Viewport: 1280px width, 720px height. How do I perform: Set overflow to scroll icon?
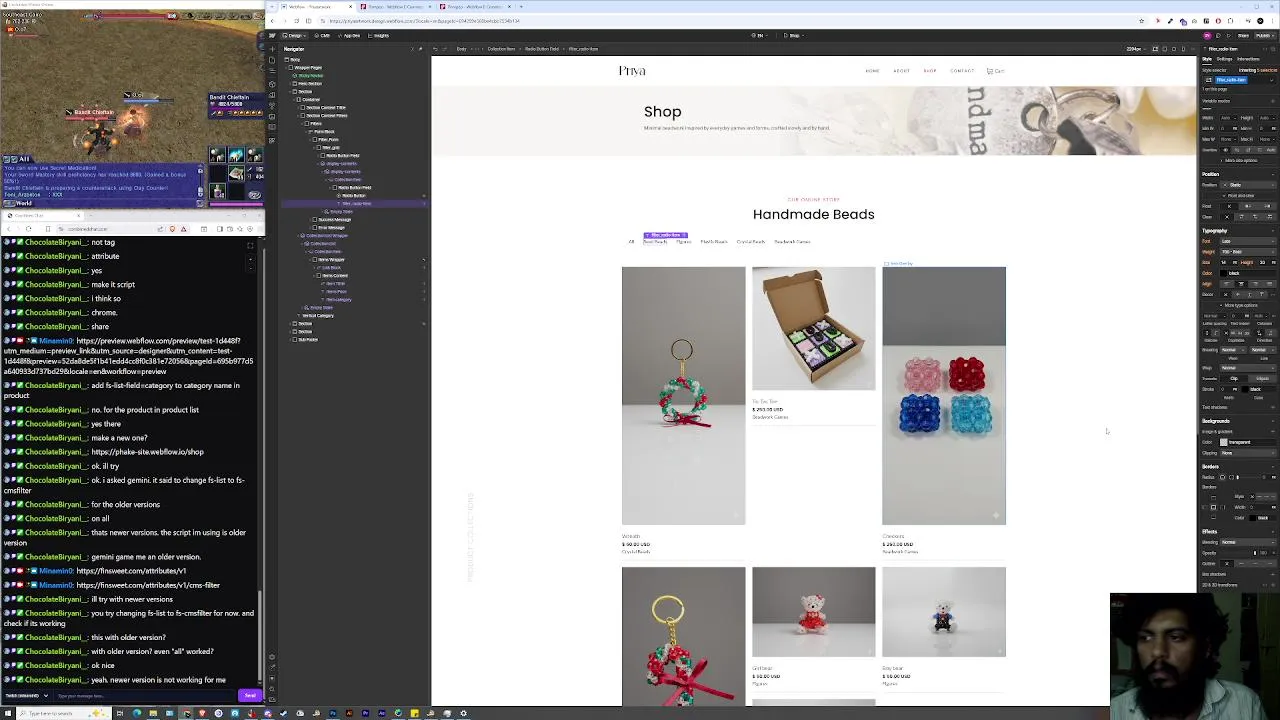(x=1248, y=150)
